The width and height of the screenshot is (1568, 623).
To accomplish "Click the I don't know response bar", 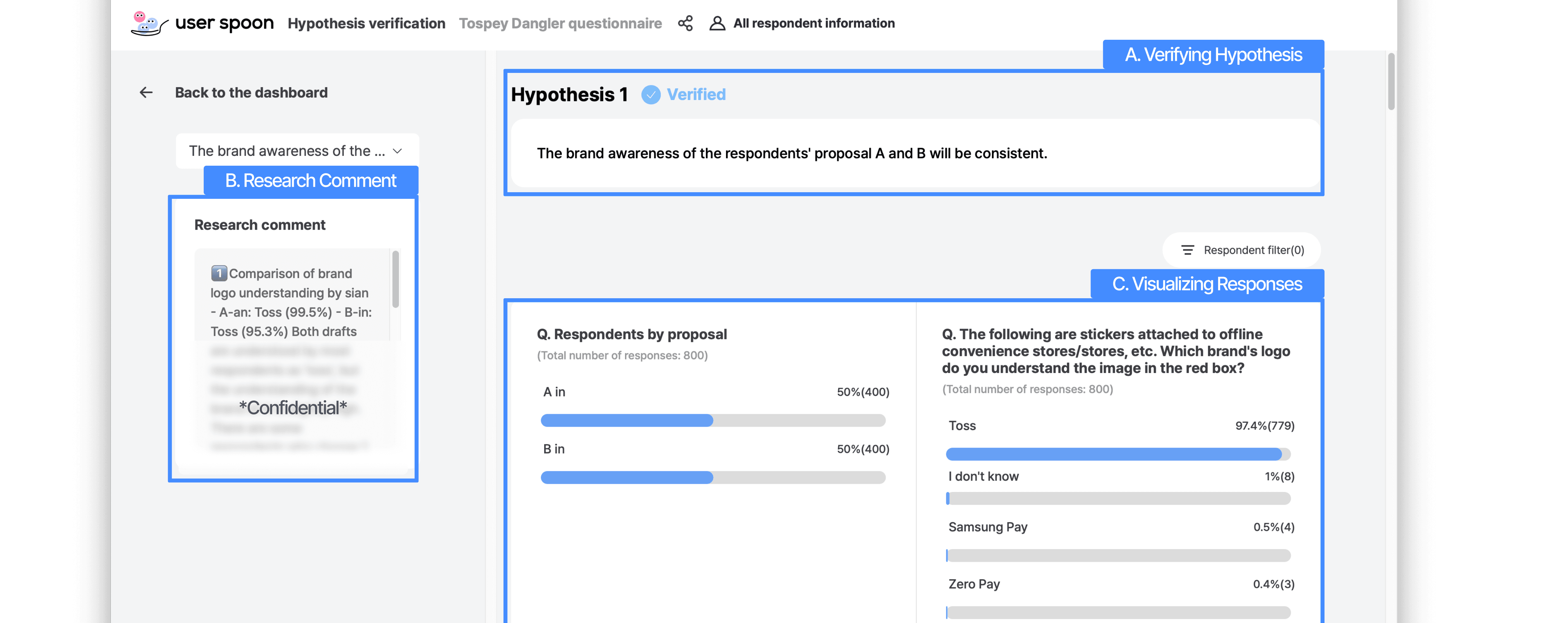I will click(1118, 499).
